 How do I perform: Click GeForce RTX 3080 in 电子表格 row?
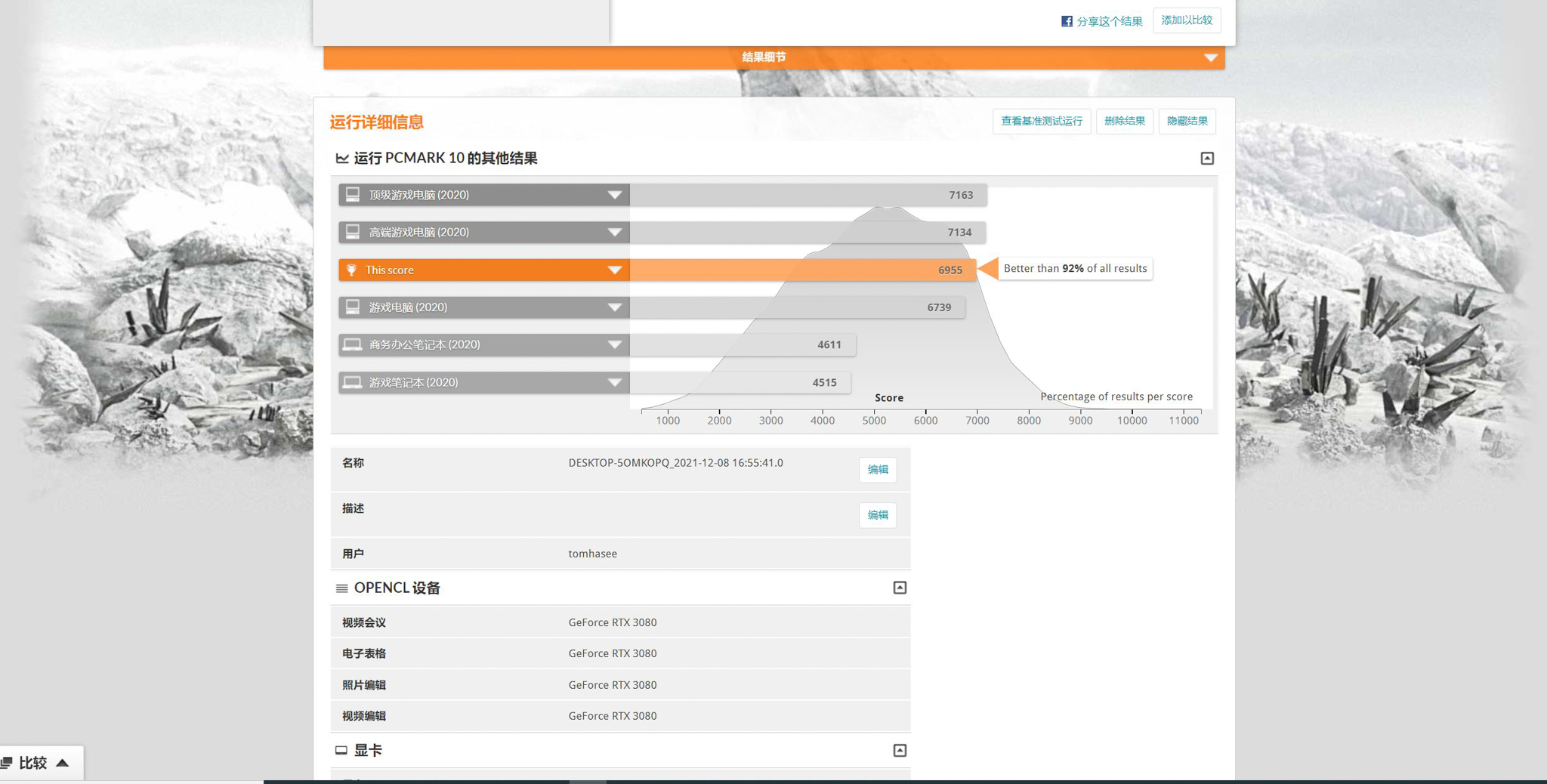point(613,653)
